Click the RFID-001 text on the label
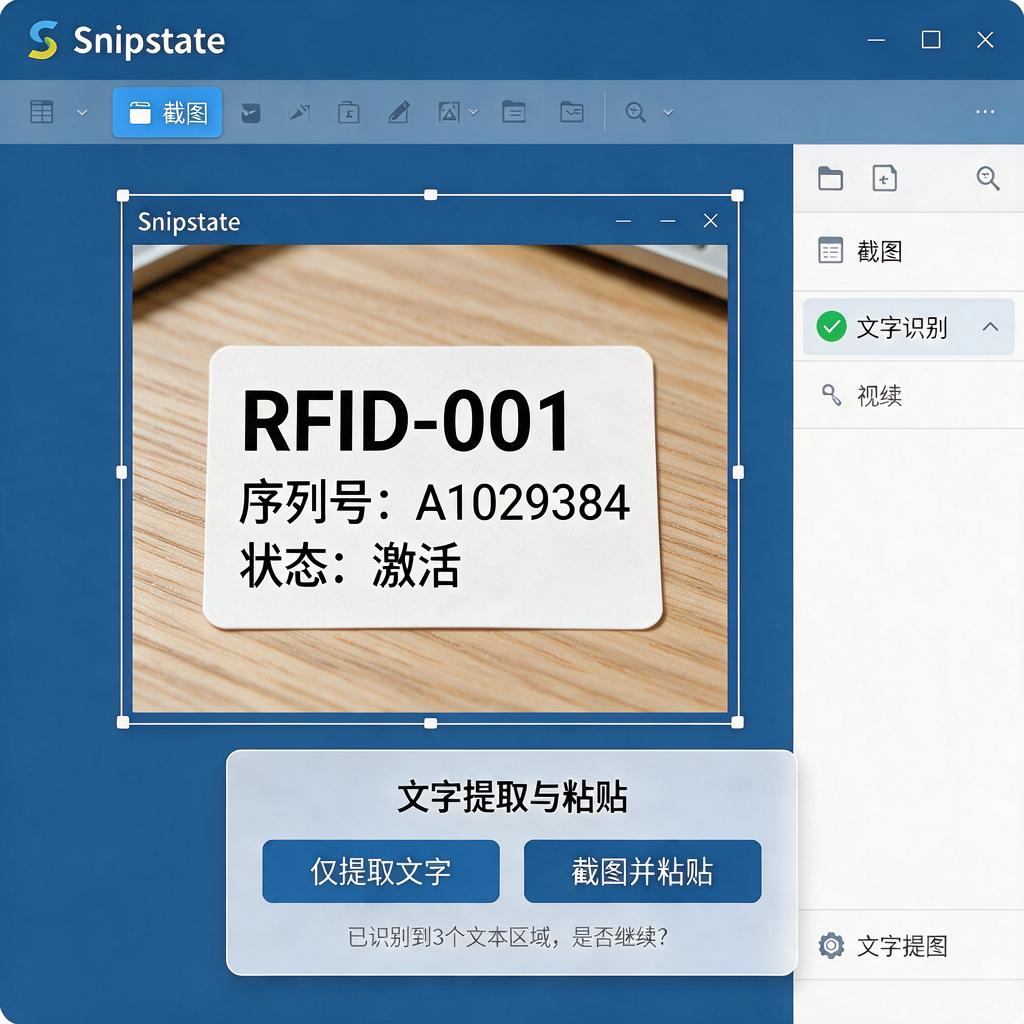 [x=406, y=421]
